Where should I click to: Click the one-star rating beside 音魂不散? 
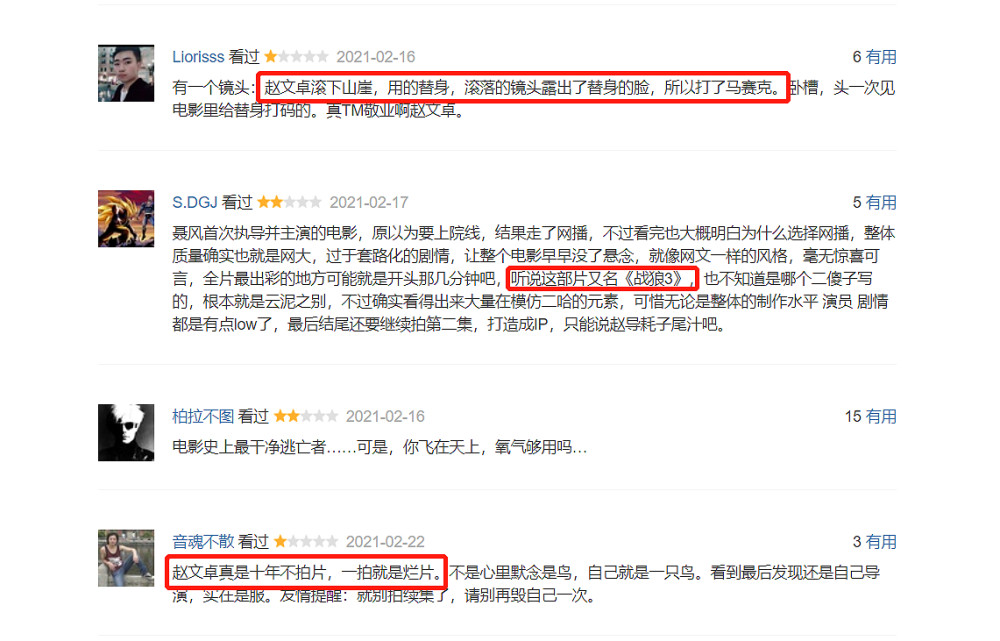306,542
